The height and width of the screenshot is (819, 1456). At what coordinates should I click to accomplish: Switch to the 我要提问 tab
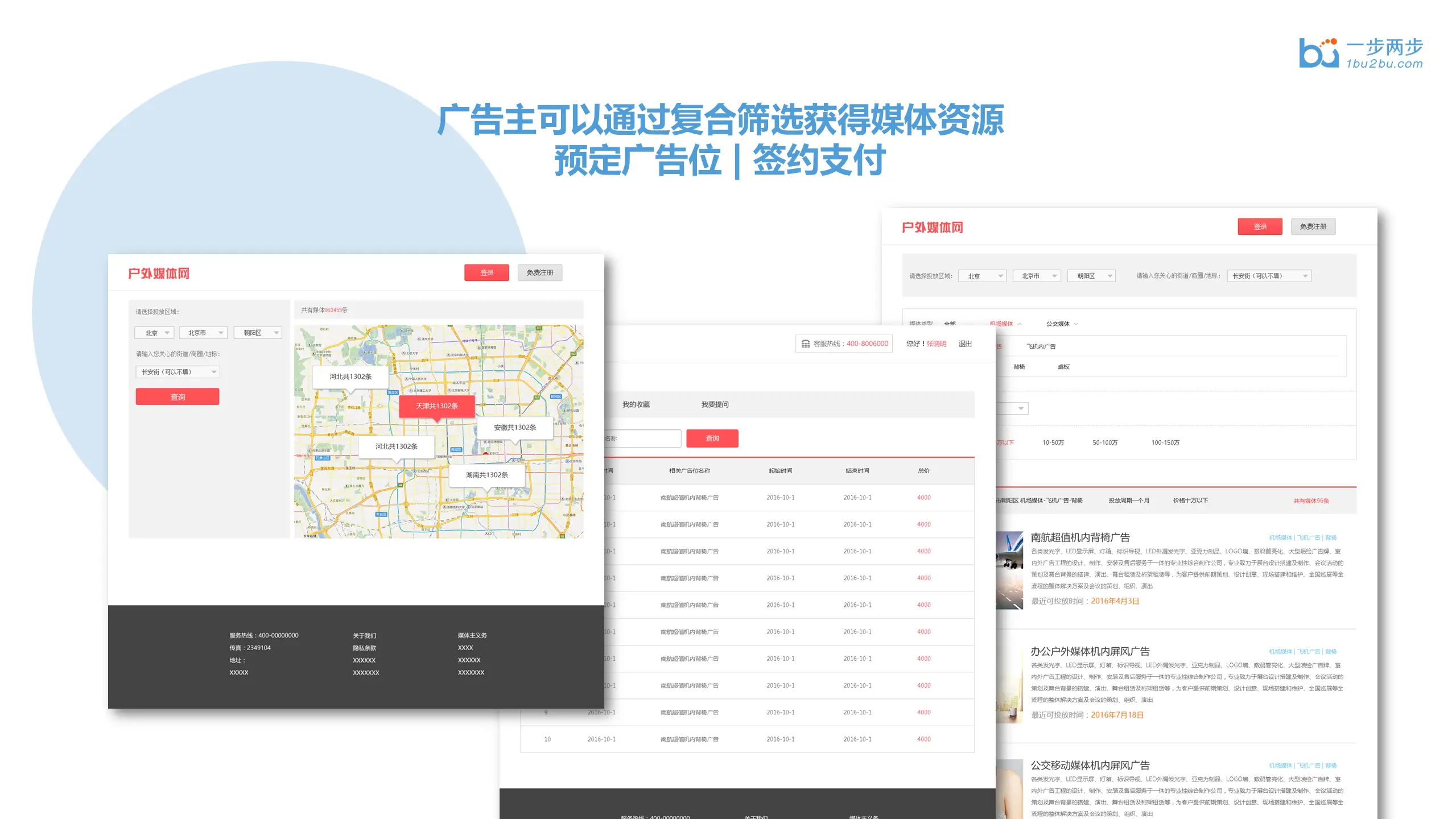pos(715,404)
